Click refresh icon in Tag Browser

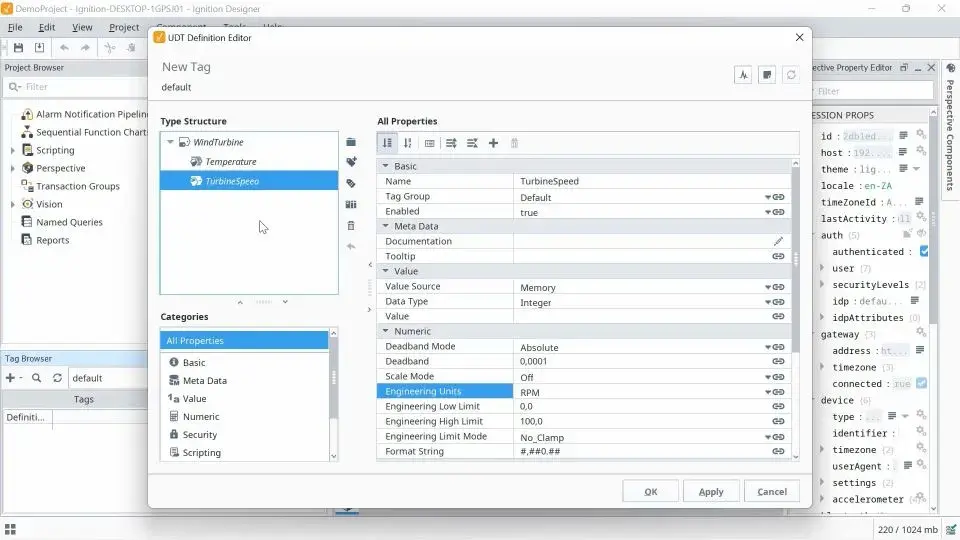point(57,378)
